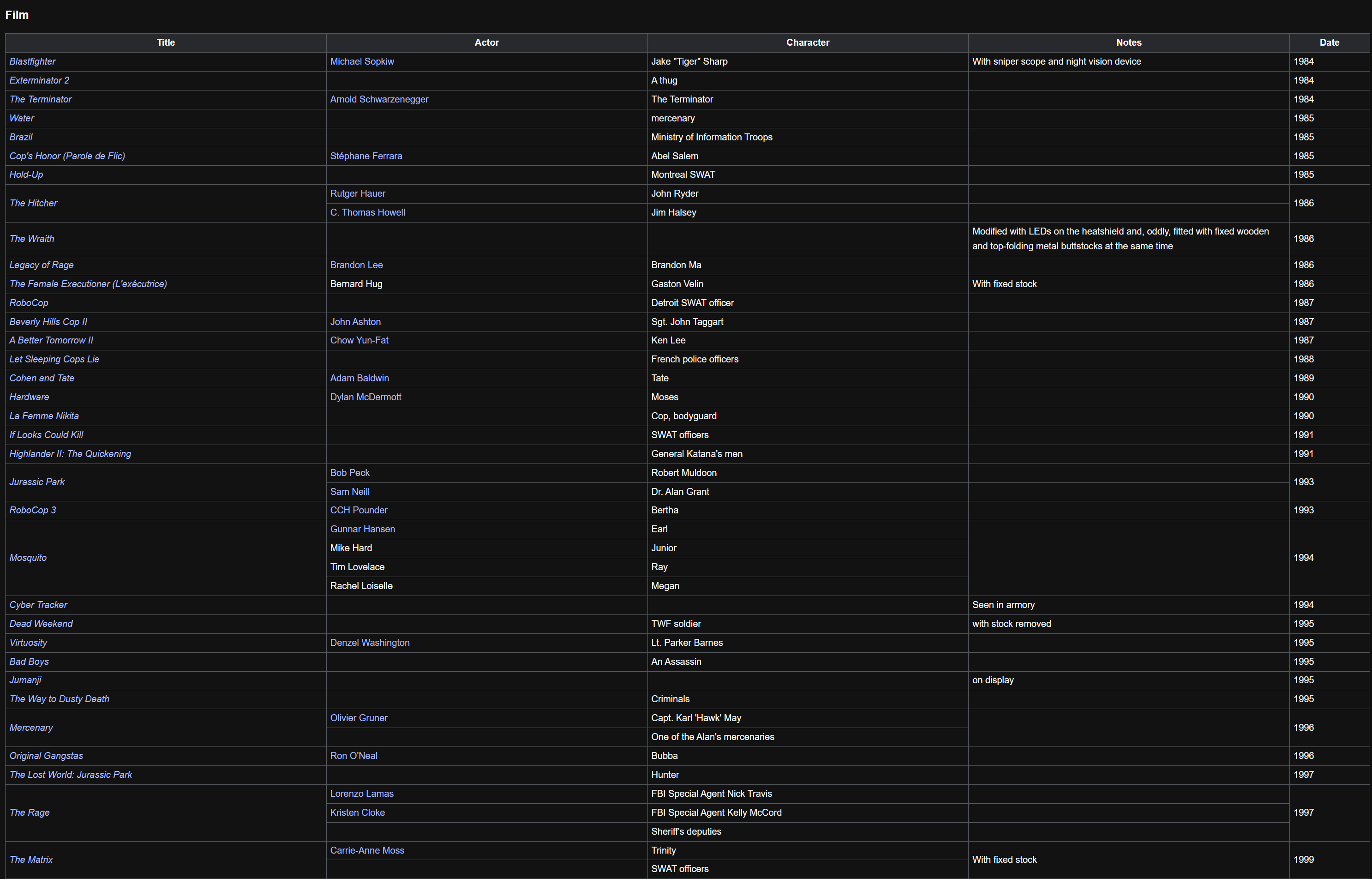Open the Dead Weekend film link
Screen dimensions: 1372x879
click(x=41, y=624)
